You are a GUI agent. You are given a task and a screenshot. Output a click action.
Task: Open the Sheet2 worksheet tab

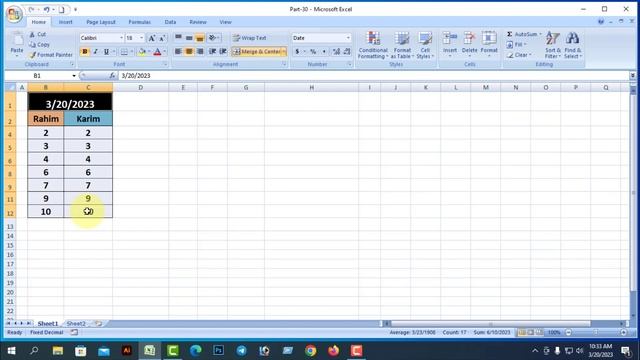[x=76, y=323]
